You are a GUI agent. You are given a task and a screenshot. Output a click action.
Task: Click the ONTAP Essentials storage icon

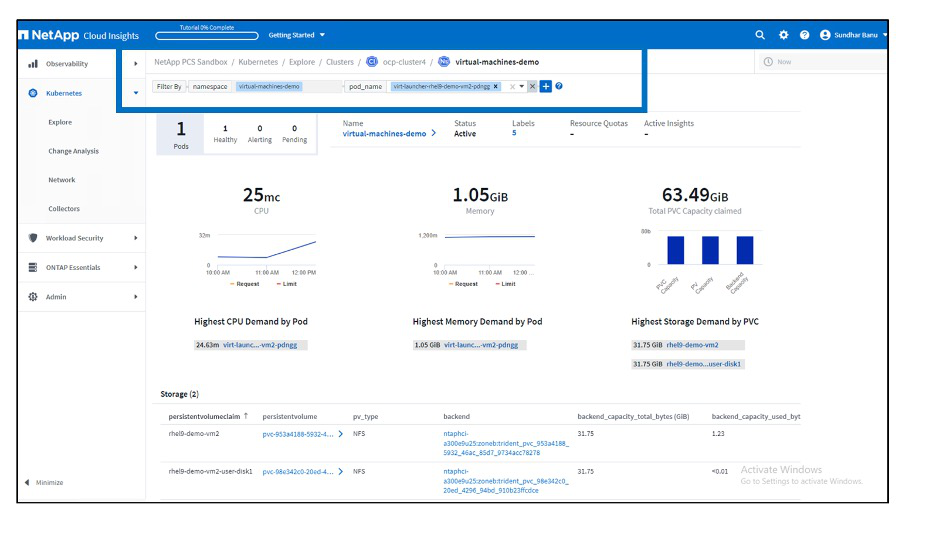[x=33, y=268]
